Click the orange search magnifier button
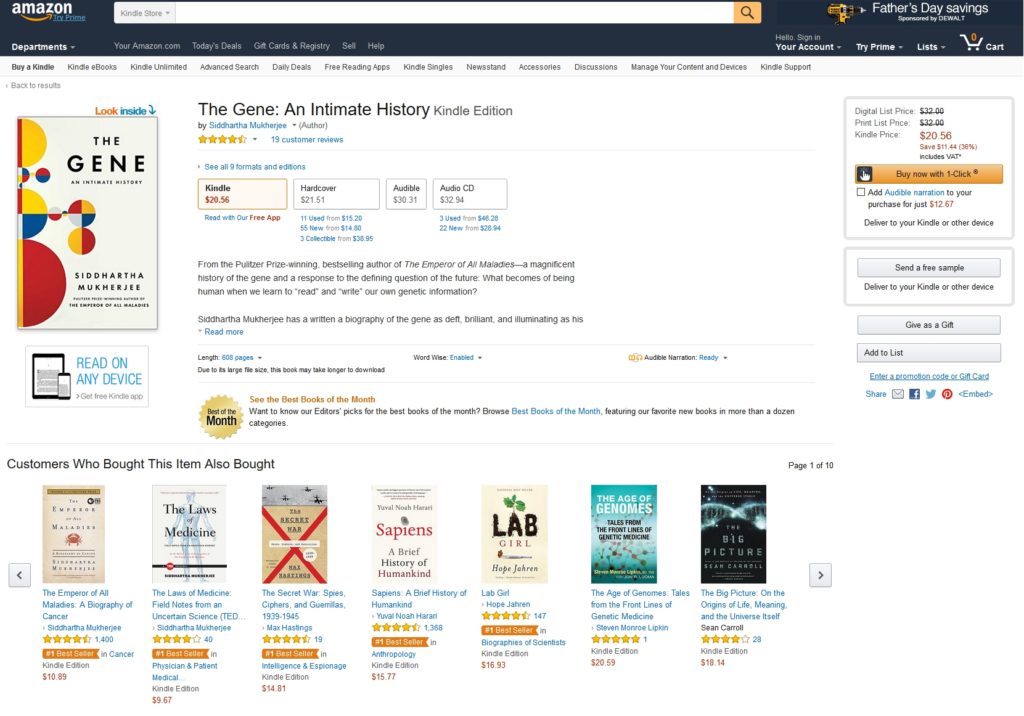1024x716 pixels. (747, 12)
